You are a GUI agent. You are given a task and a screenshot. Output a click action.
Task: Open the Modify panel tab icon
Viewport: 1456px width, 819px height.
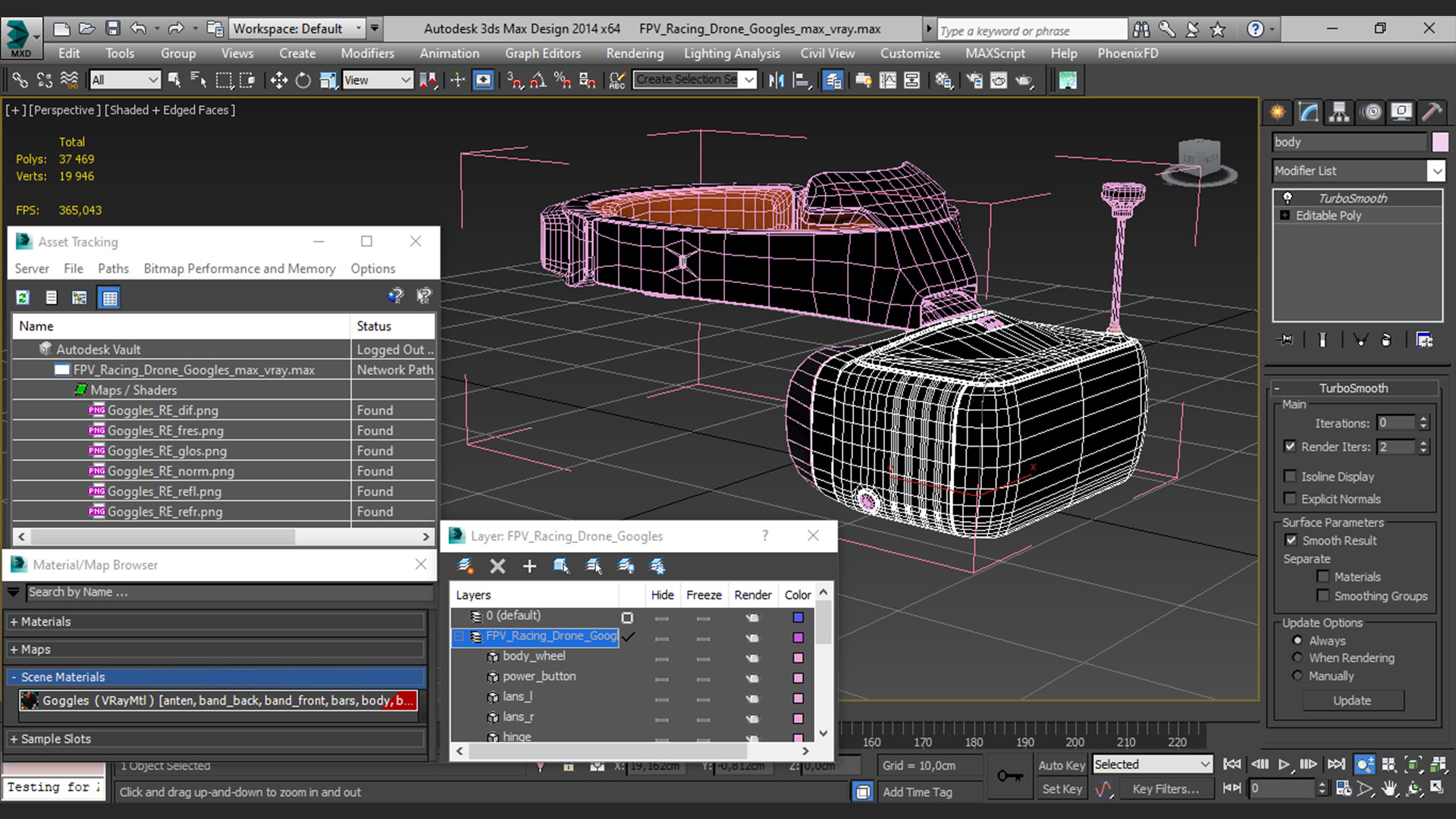1309,112
